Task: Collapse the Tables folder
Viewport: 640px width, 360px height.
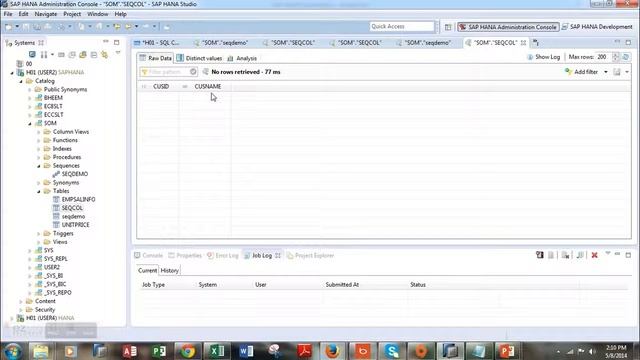Action: (x=39, y=191)
